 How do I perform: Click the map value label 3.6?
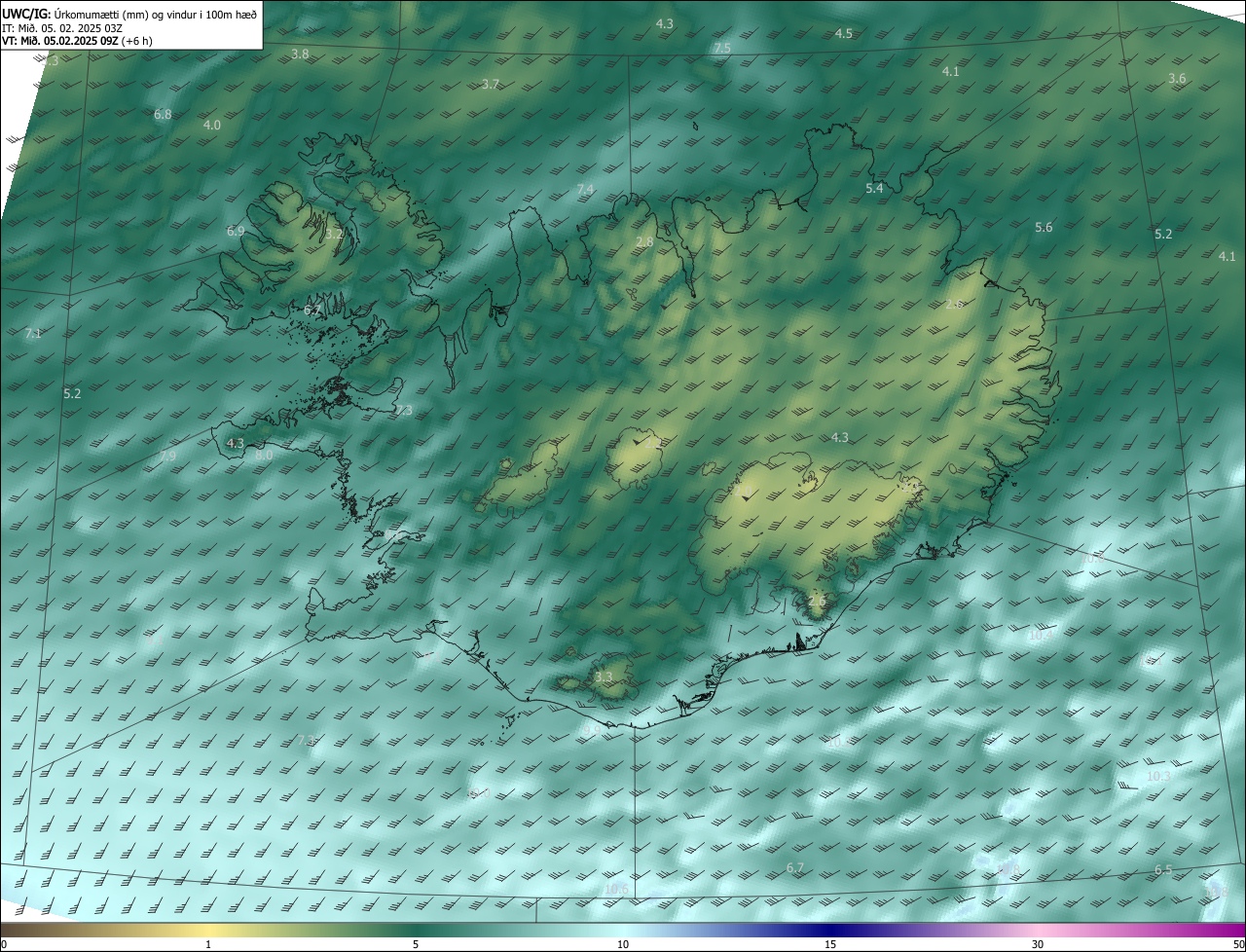[1177, 79]
